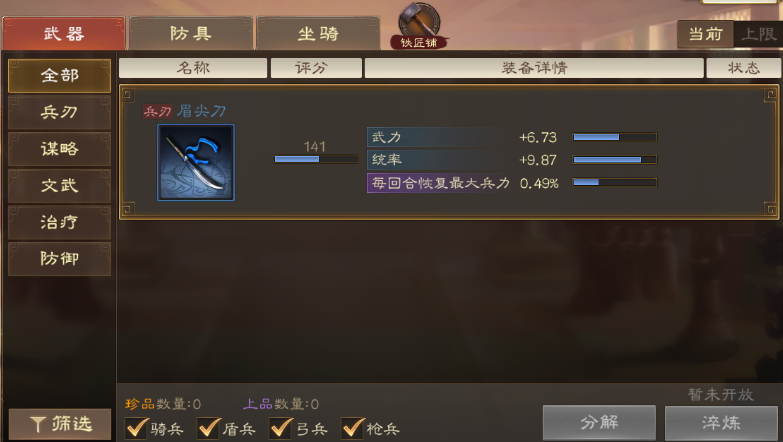Sort by the 名称 column header
The height and width of the screenshot is (442, 783).
tap(193, 68)
